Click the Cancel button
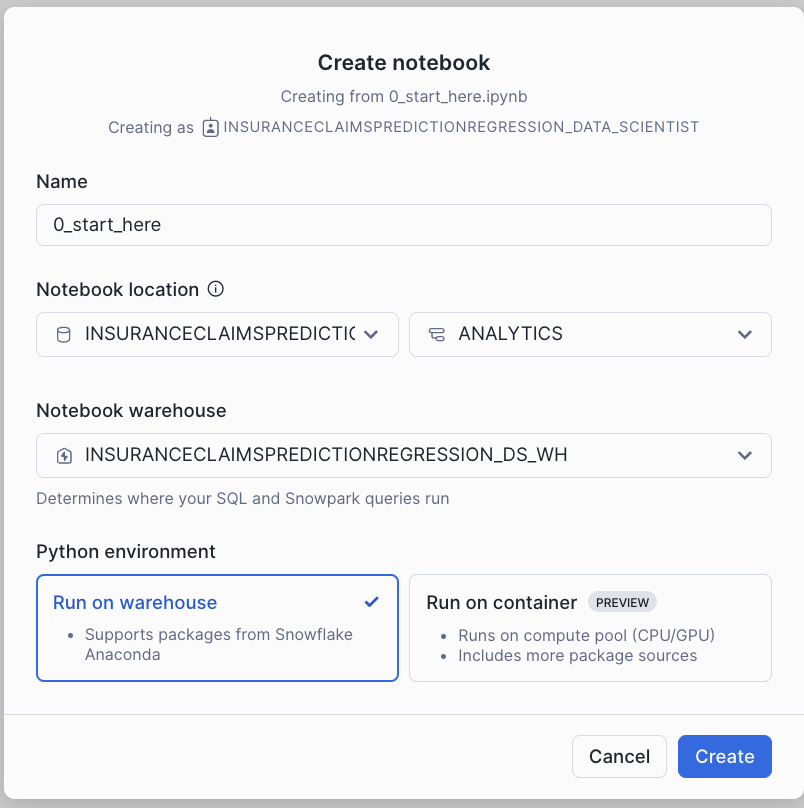The width and height of the screenshot is (804, 808). click(x=619, y=756)
